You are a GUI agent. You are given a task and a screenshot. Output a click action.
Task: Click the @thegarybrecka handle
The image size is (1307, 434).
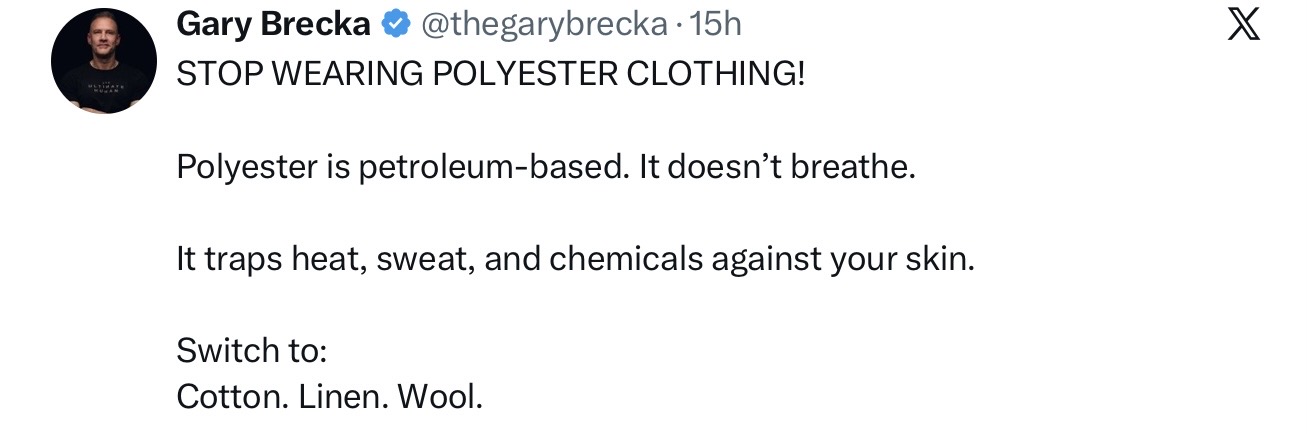point(544,25)
